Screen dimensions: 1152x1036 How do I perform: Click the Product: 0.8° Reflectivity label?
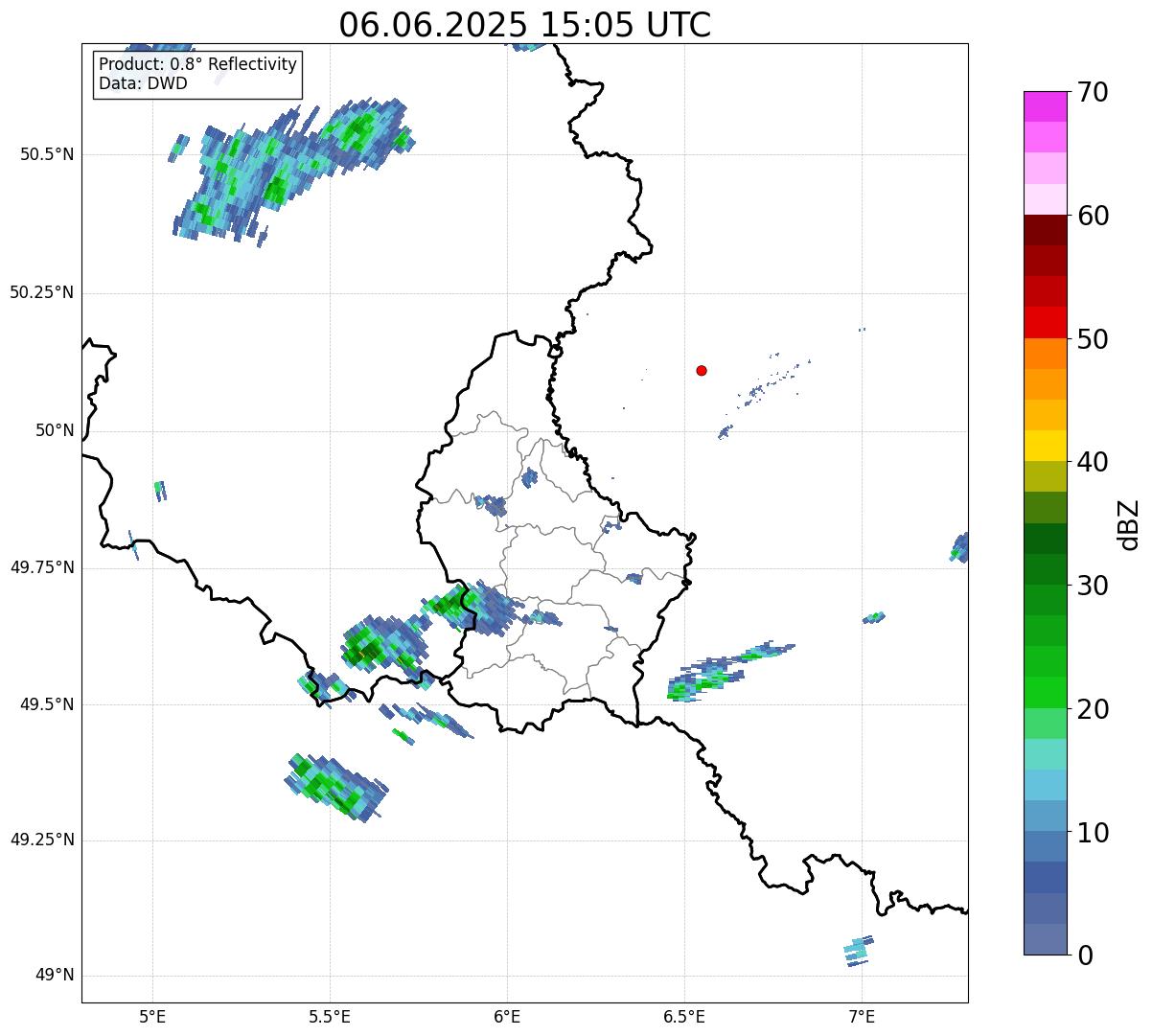click(x=198, y=64)
